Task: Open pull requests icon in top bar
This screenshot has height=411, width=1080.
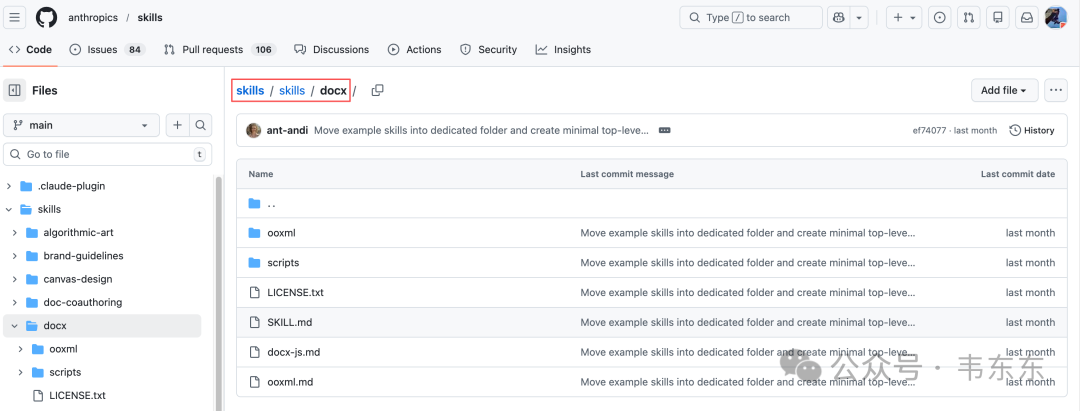Action: tap(968, 17)
